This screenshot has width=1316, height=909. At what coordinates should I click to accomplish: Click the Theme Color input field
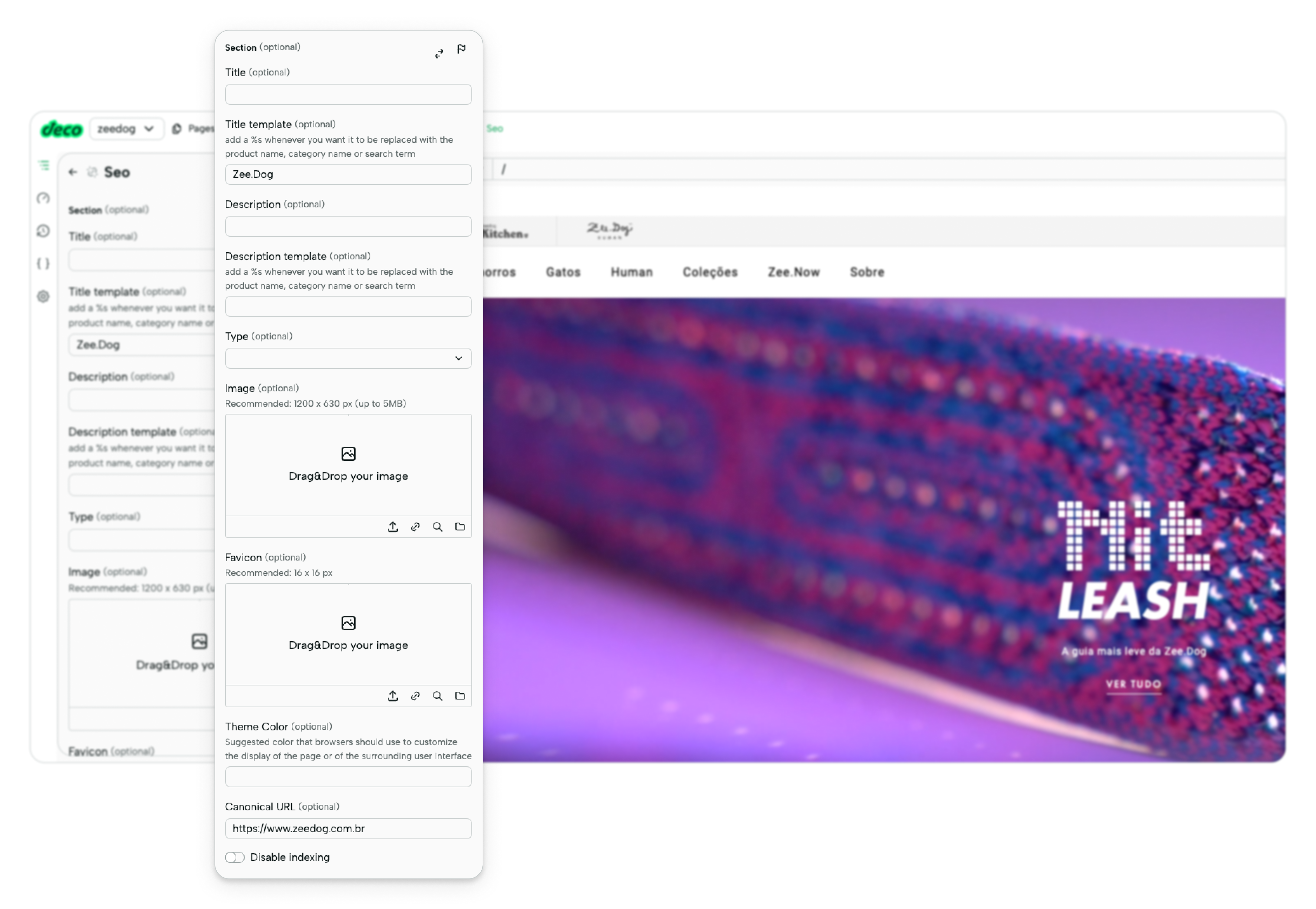[348, 777]
